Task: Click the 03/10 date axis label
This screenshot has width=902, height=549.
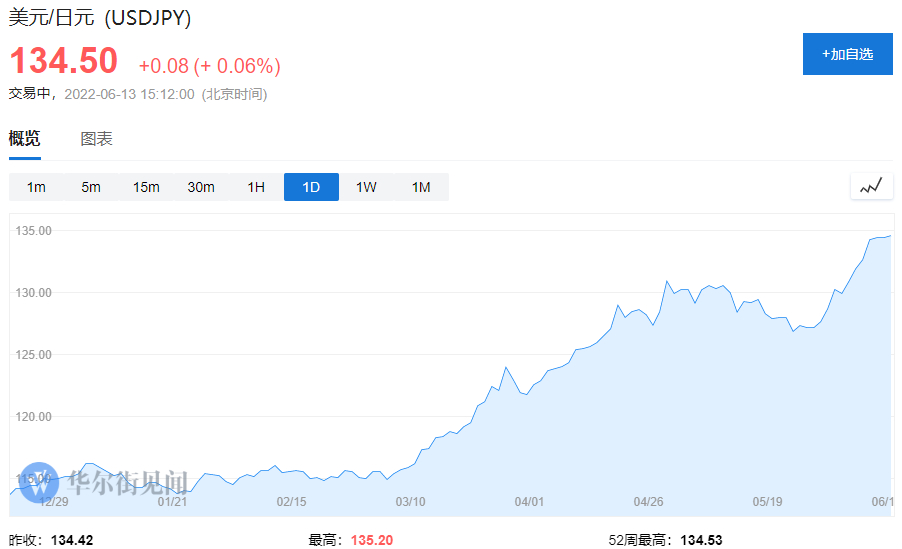Action: pos(411,502)
